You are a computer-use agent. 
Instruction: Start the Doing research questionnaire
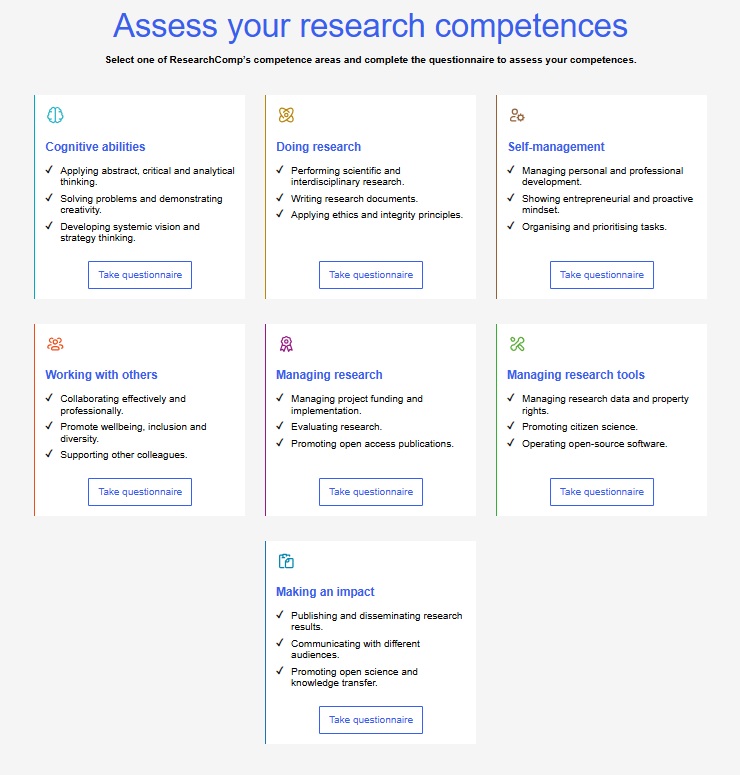(x=371, y=275)
